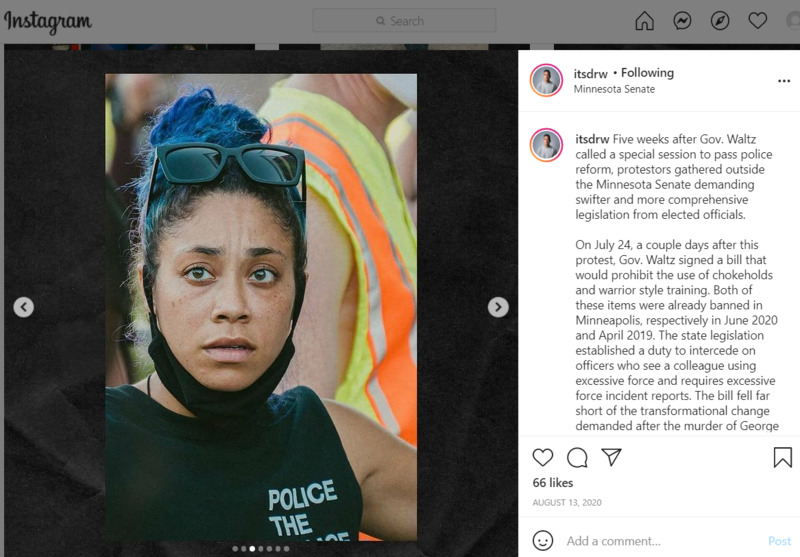Like the post with heart icon
This screenshot has height=557, width=800.
click(543, 457)
